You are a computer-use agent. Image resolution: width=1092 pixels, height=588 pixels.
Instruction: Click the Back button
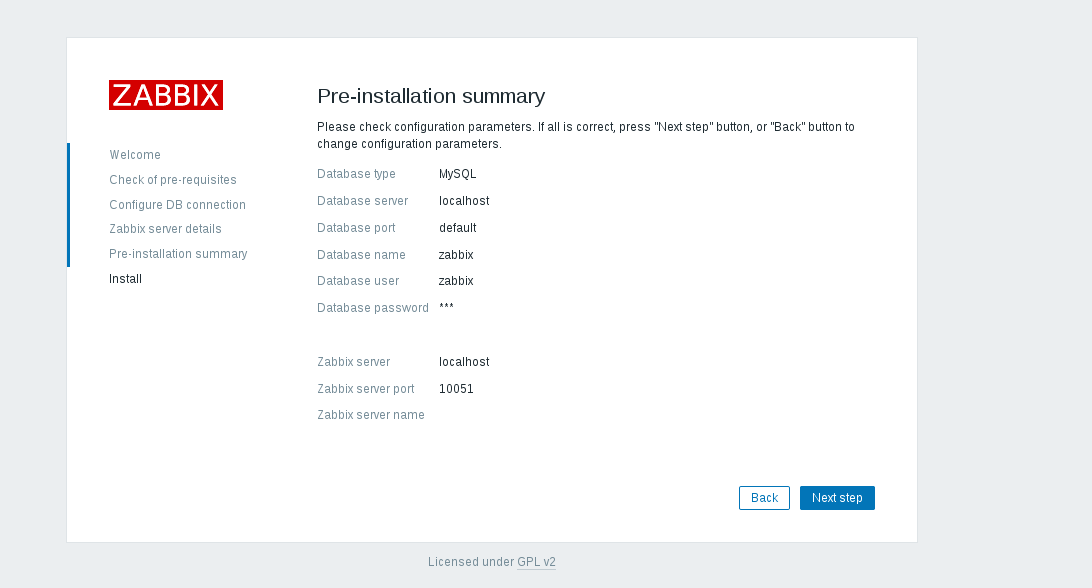click(x=764, y=497)
